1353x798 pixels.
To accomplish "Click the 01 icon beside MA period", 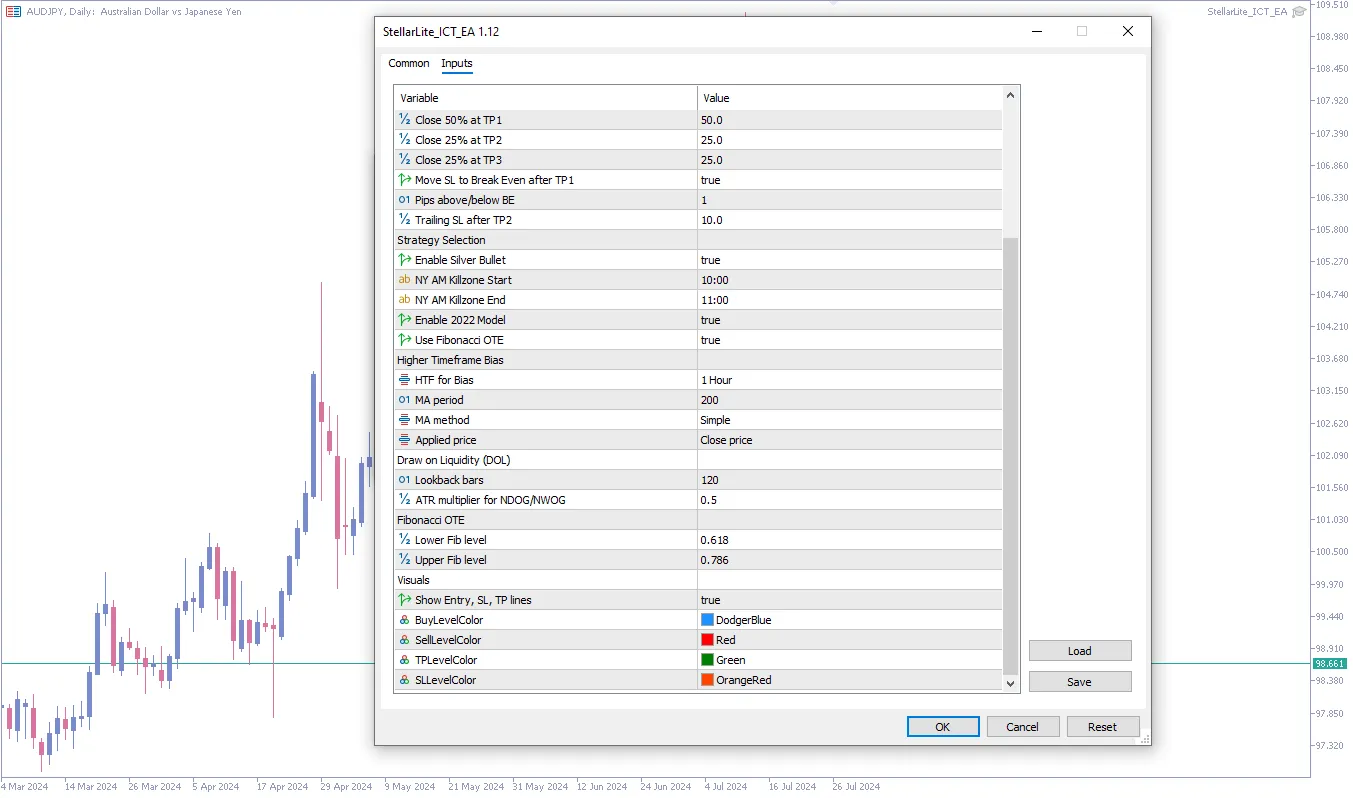I will (405, 400).
